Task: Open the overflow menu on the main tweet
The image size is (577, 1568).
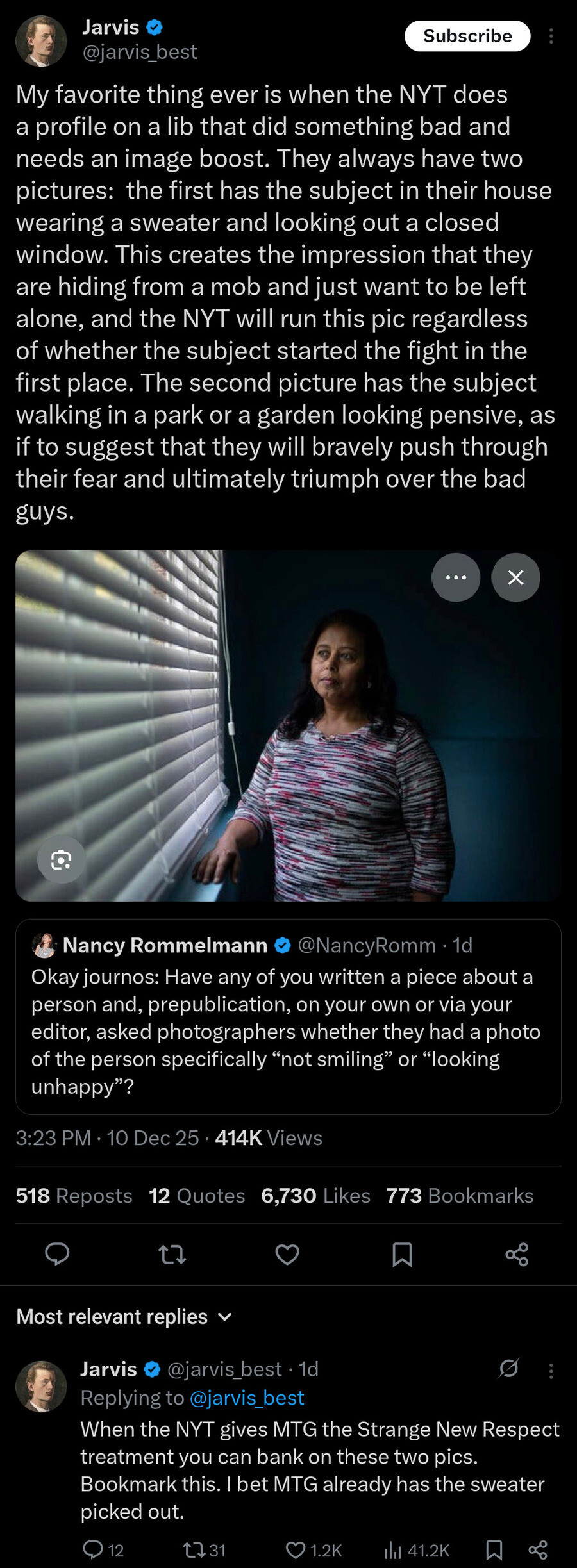Action: click(x=553, y=37)
